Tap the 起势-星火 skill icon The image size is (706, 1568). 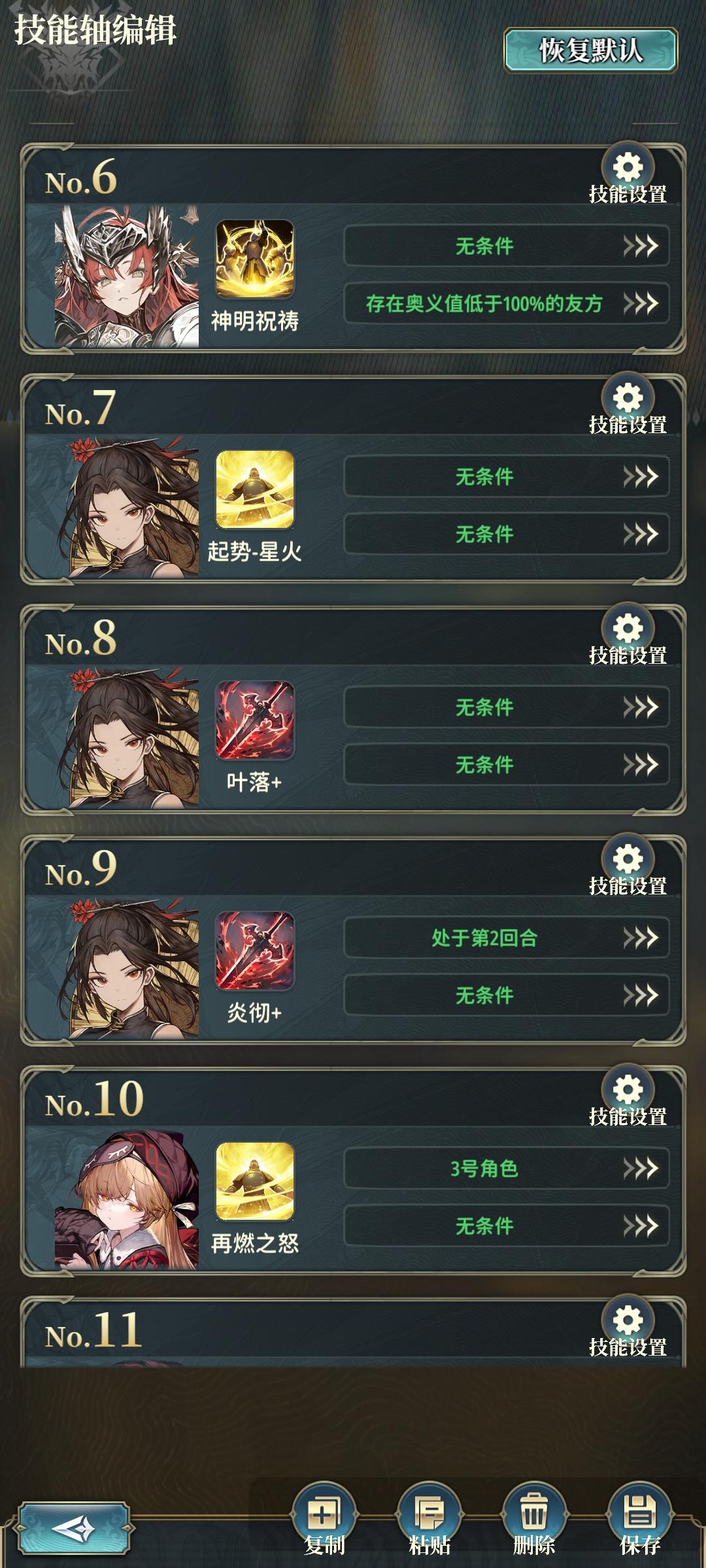(255, 490)
